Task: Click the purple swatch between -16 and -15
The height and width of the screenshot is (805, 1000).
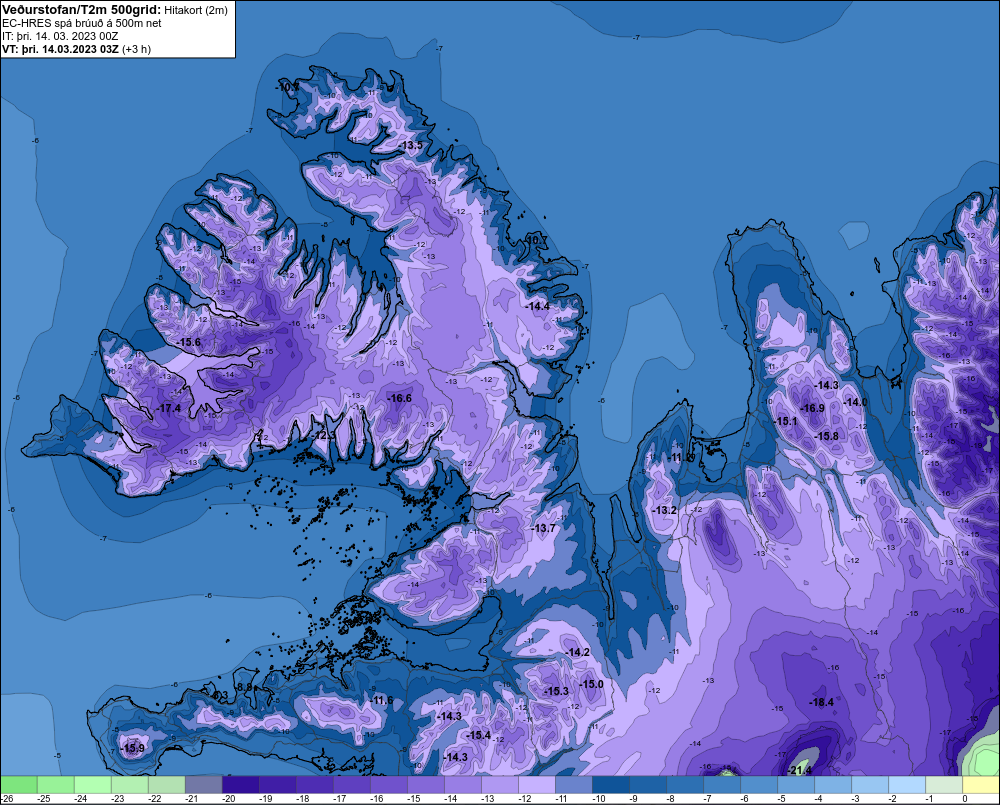Action: click(388, 784)
